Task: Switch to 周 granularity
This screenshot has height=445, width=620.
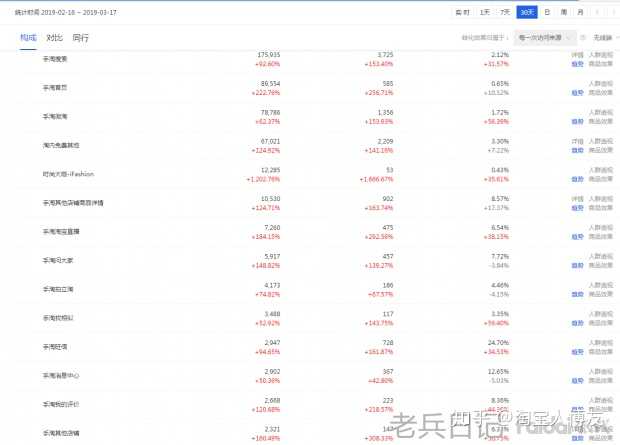Action: (564, 12)
